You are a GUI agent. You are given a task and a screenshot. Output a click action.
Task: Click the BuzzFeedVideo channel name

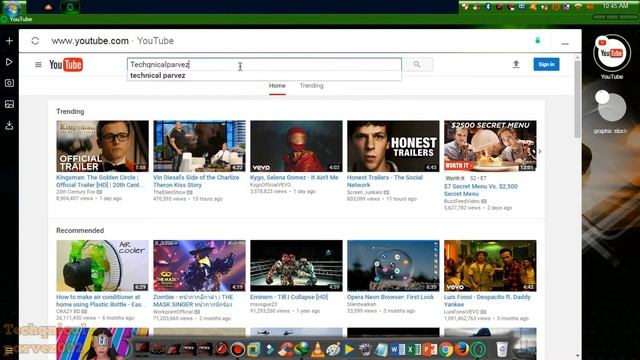click(x=462, y=201)
